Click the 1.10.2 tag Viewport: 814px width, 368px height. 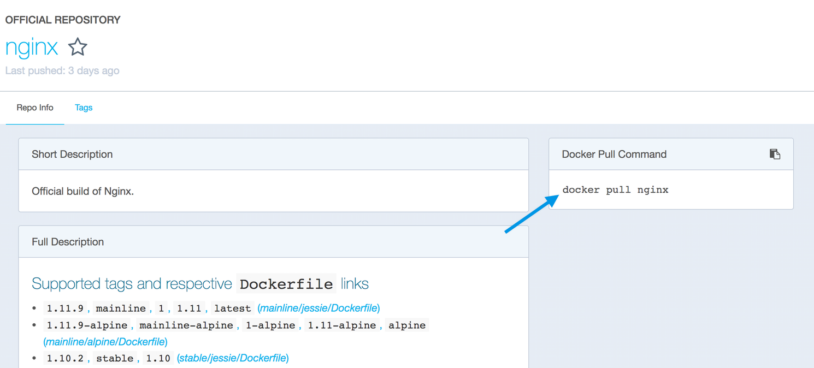click(x=65, y=358)
